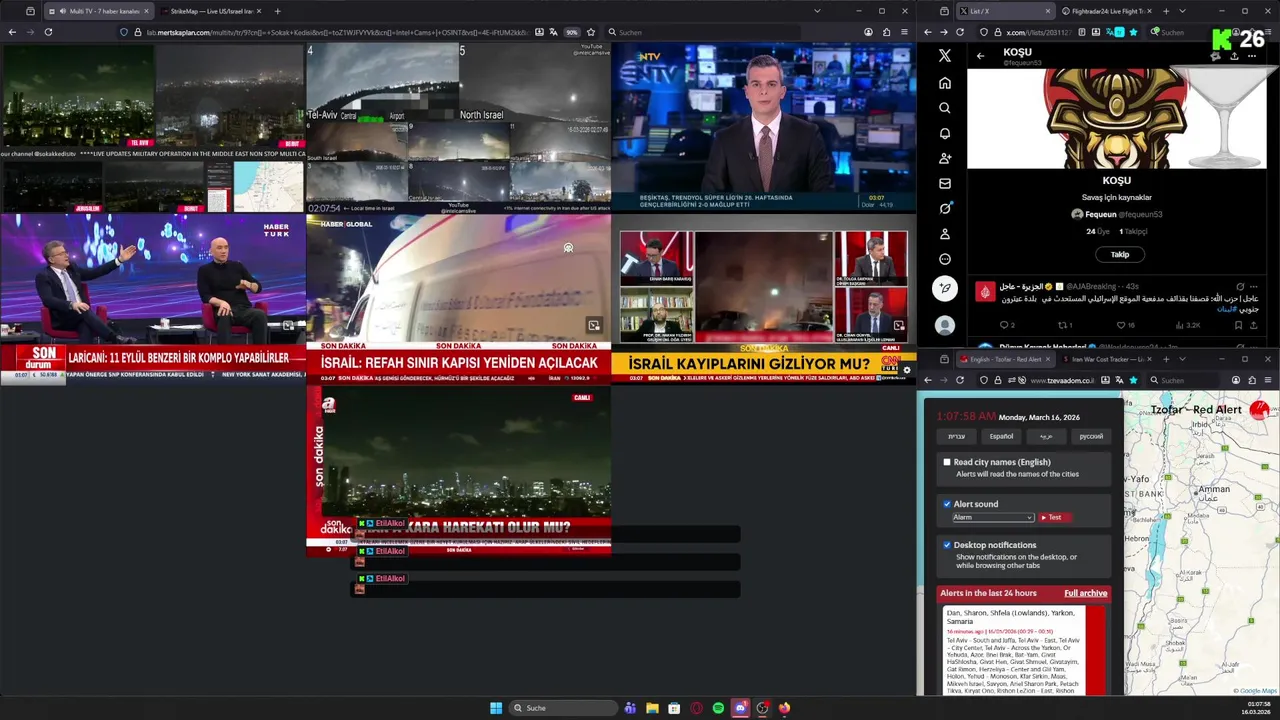
Task: Open options menu on AJABreaking post
Action: coord(1253,287)
